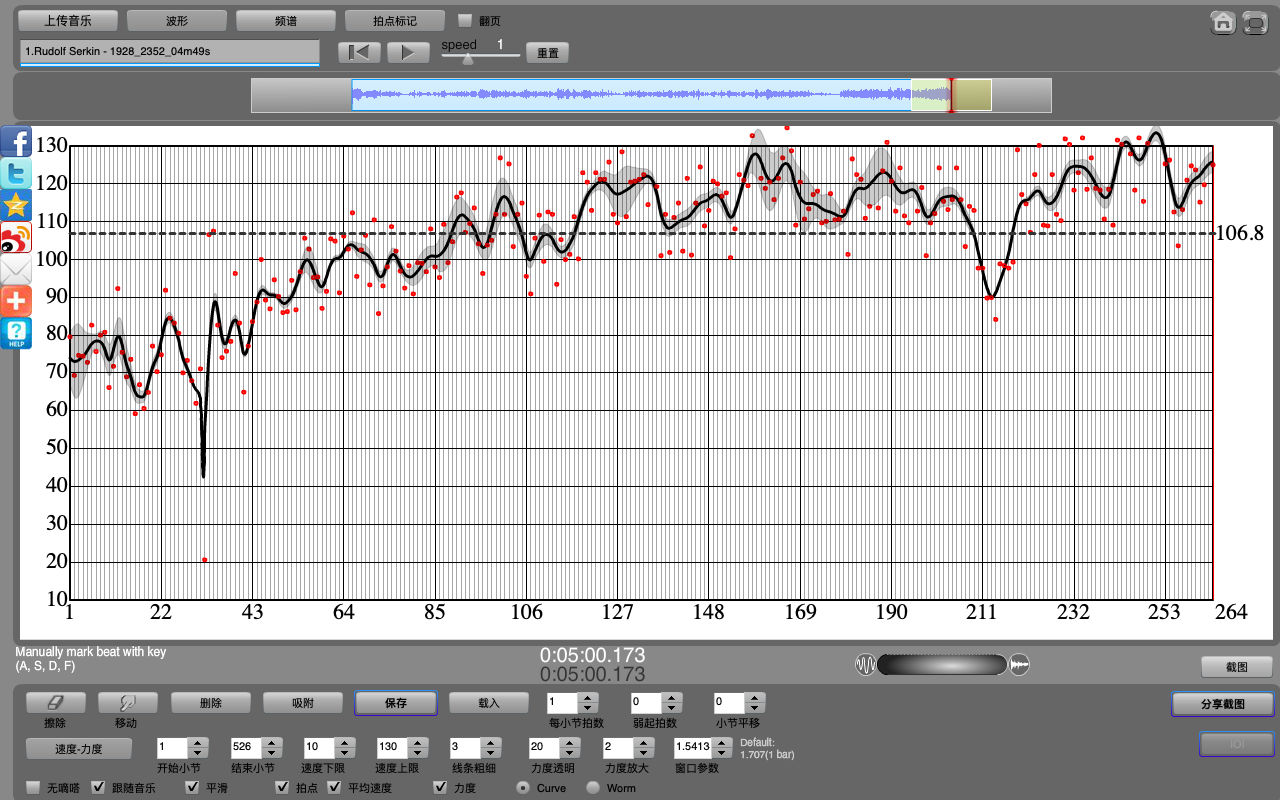This screenshot has height=800, width=1280.
Task: Click the Twitter share icon
Action: (16, 174)
